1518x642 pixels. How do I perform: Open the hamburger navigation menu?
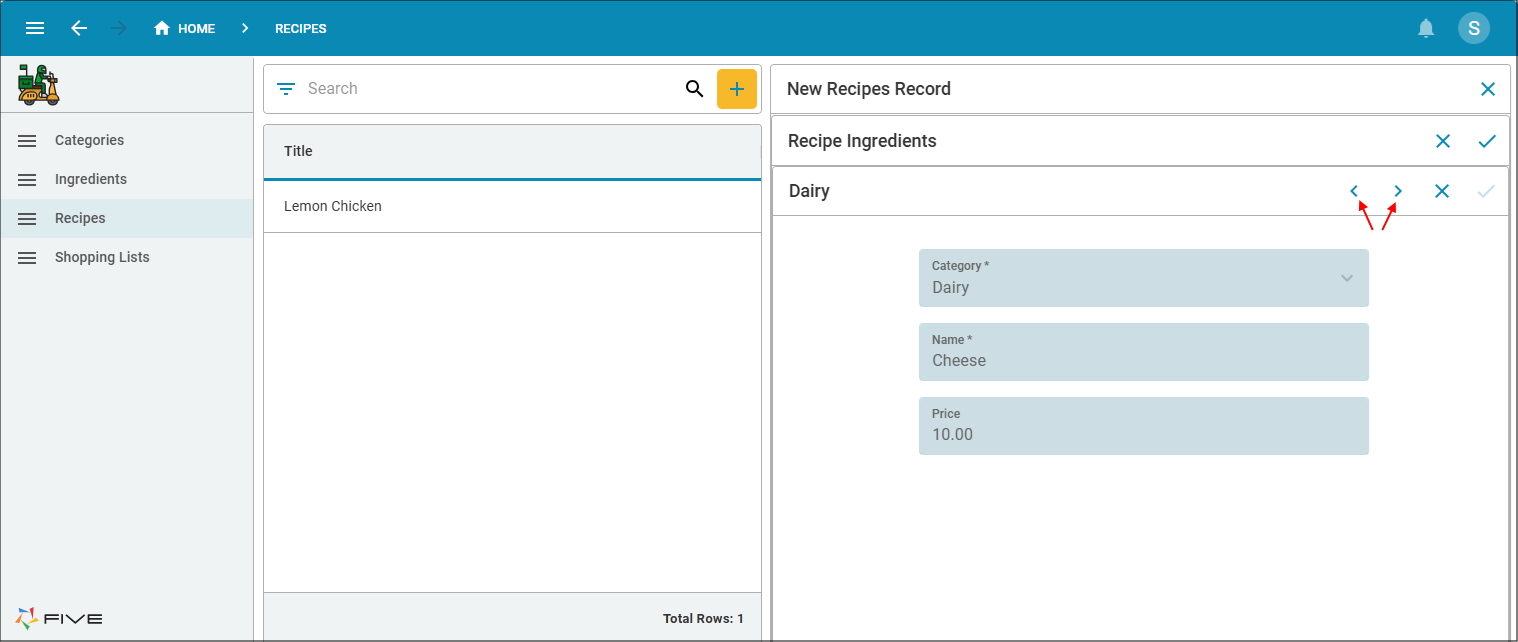(x=35, y=28)
